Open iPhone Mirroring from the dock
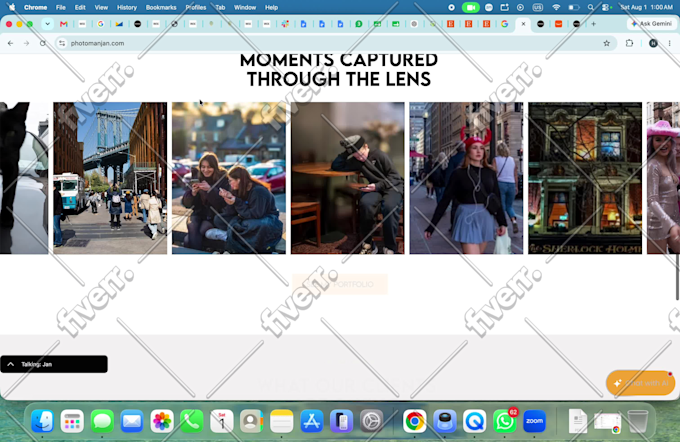The width and height of the screenshot is (680, 442). tap(341, 421)
